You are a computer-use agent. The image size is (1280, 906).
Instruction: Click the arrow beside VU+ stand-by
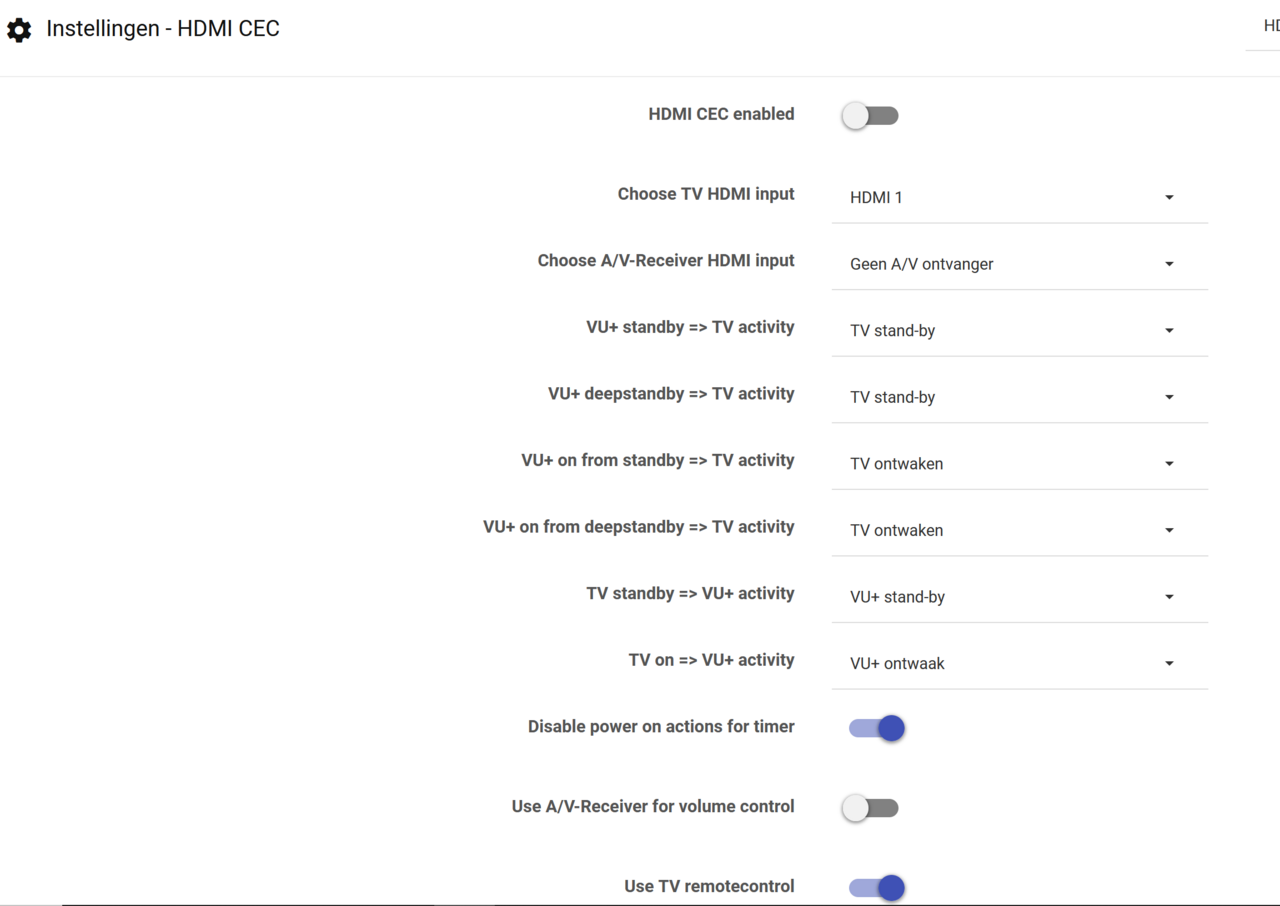tap(1169, 597)
